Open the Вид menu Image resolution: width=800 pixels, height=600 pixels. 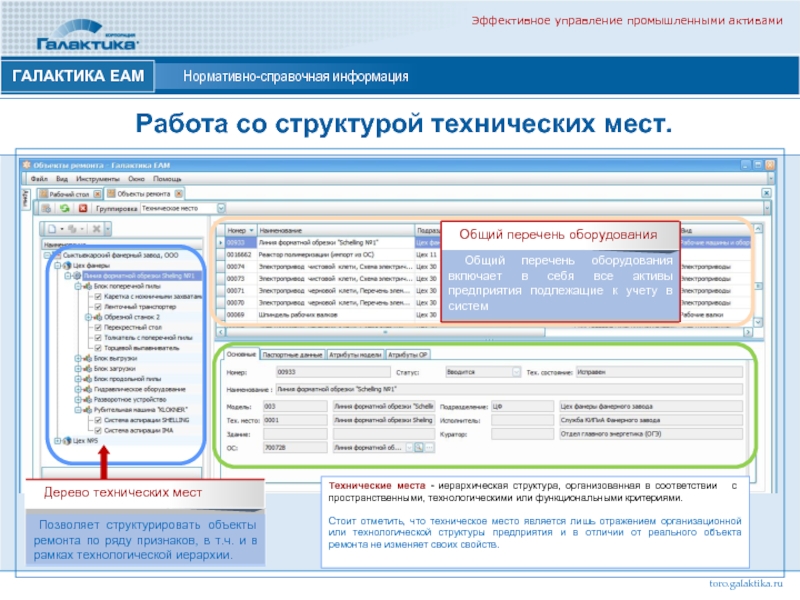tap(62, 179)
